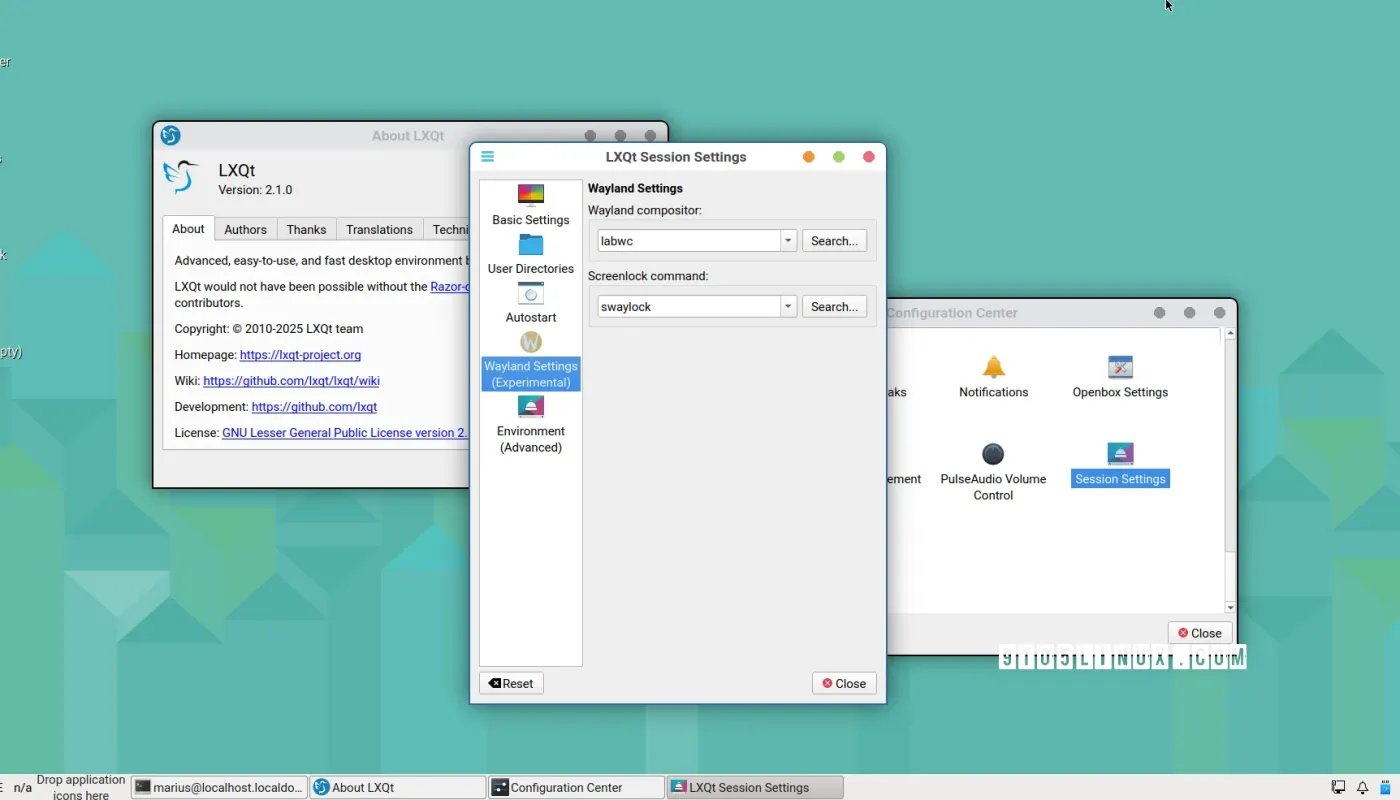Screen dimensions: 1400x800
Task: Select User Directories sidebar item
Action: coord(531,255)
